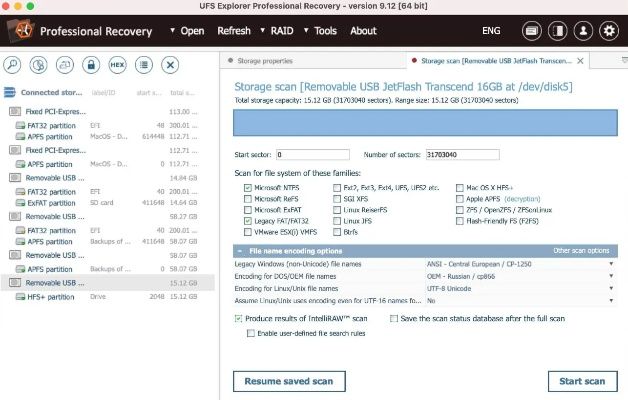
Task: Open Legacy Windows file names encoding dropdown
Action: pos(520,264)
